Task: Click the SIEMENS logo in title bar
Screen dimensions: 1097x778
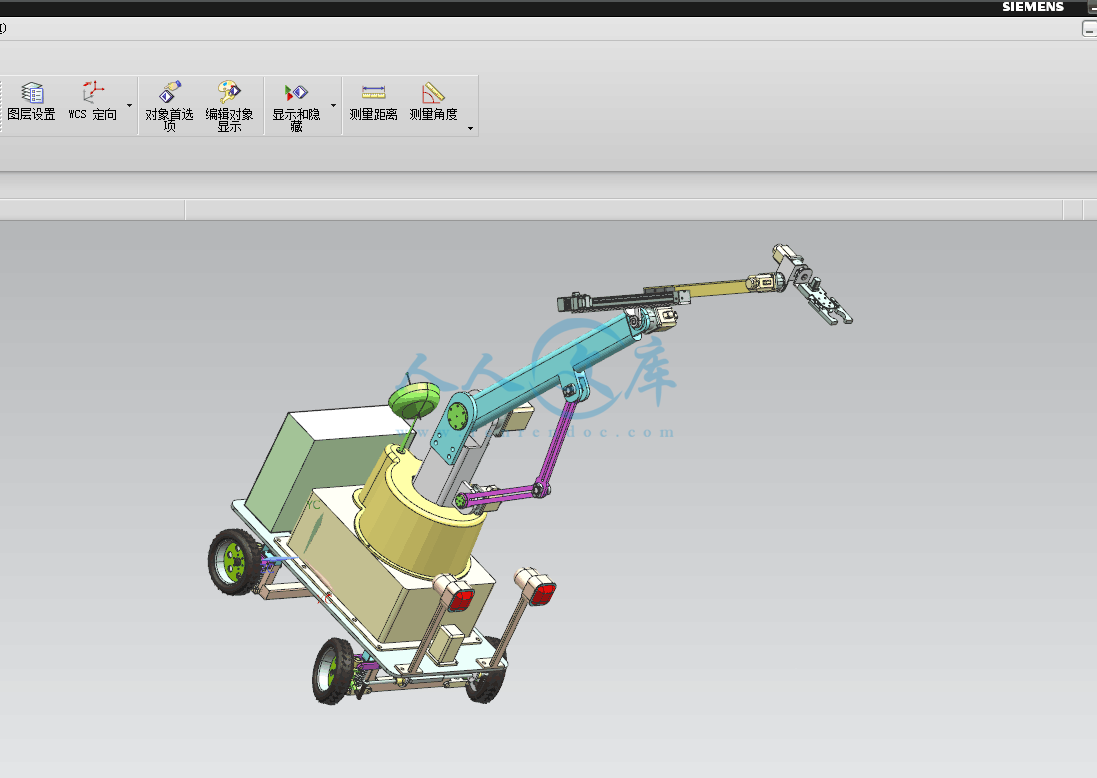Action: [1033, 7]
